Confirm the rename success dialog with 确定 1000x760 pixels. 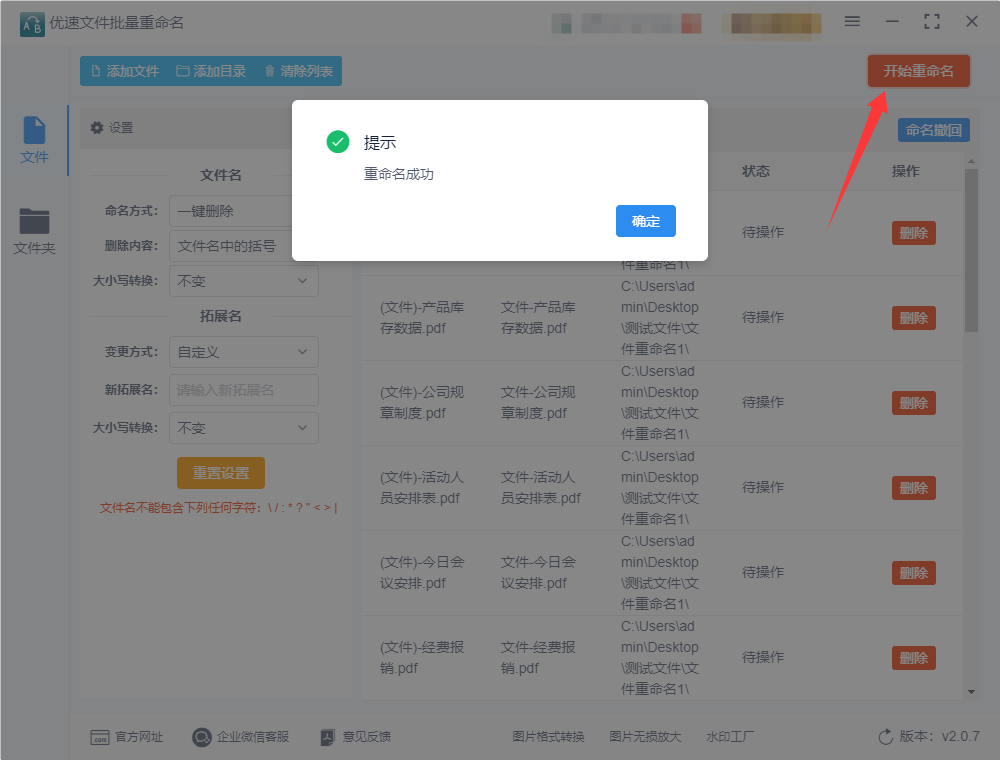pyautogui.click(x=645, y=221)
